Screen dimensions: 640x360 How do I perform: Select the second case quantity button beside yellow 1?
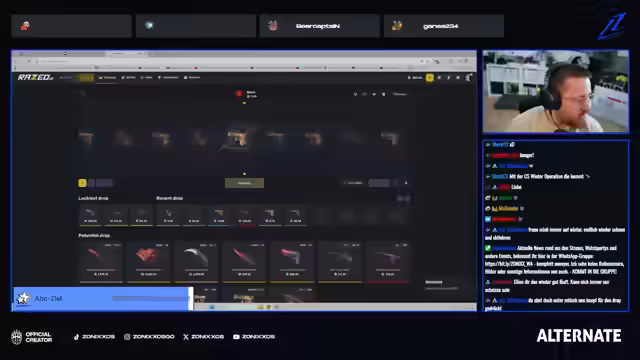[91, 183]
